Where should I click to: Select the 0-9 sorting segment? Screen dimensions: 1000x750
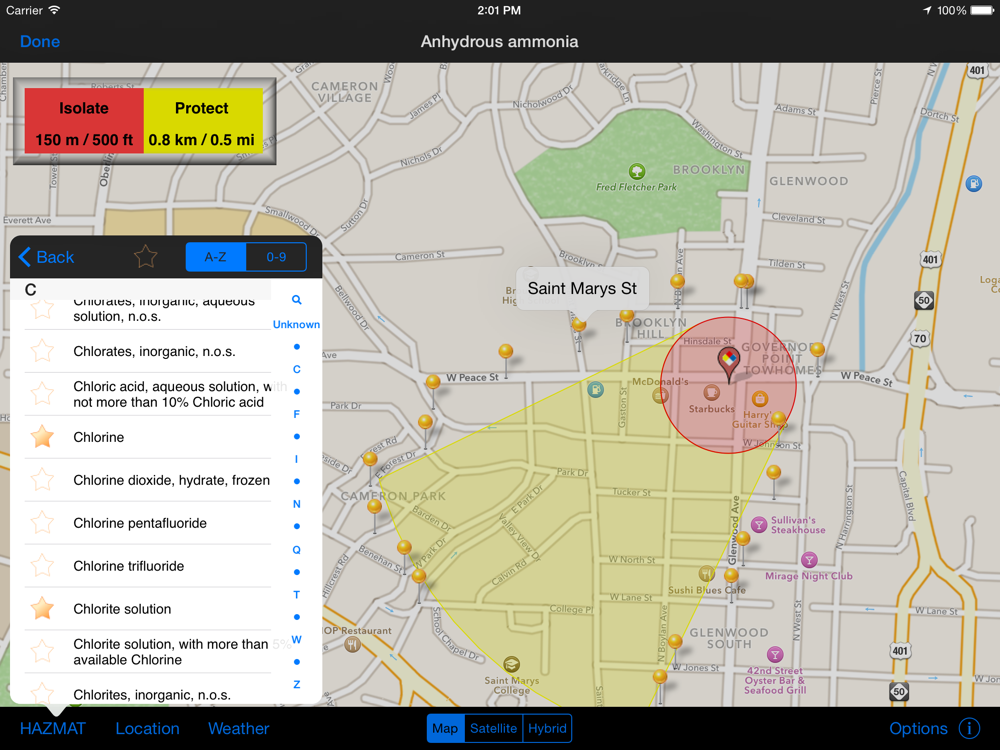pyautogui.click(x=276, y=257)
